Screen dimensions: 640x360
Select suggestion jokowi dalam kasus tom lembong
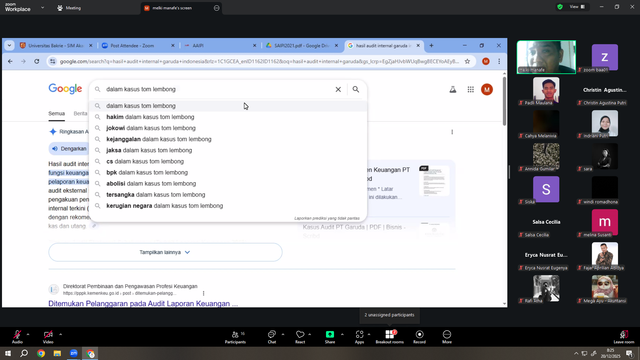point(229,128)
